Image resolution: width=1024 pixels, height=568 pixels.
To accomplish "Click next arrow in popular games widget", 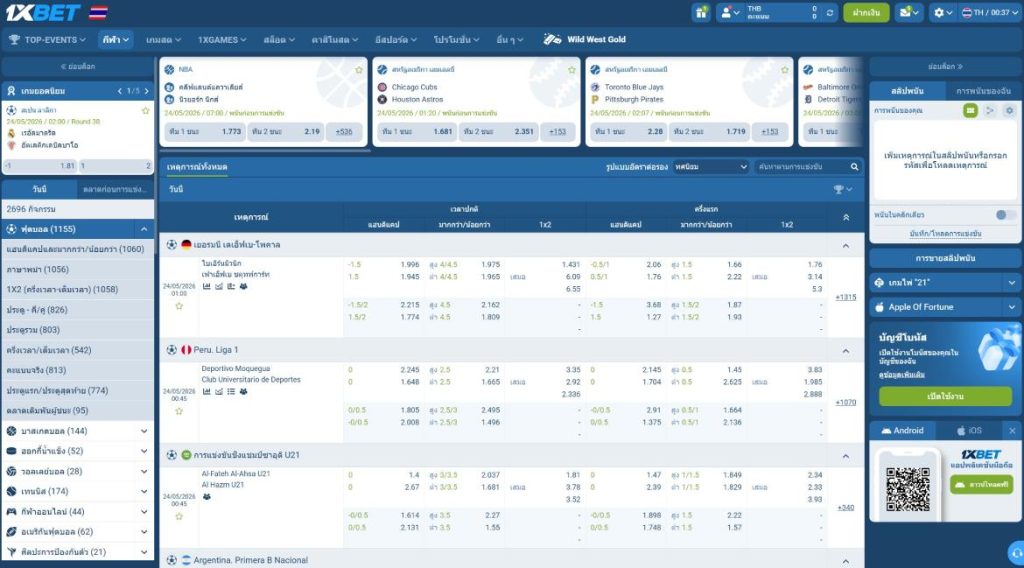I will click(146, 91).
